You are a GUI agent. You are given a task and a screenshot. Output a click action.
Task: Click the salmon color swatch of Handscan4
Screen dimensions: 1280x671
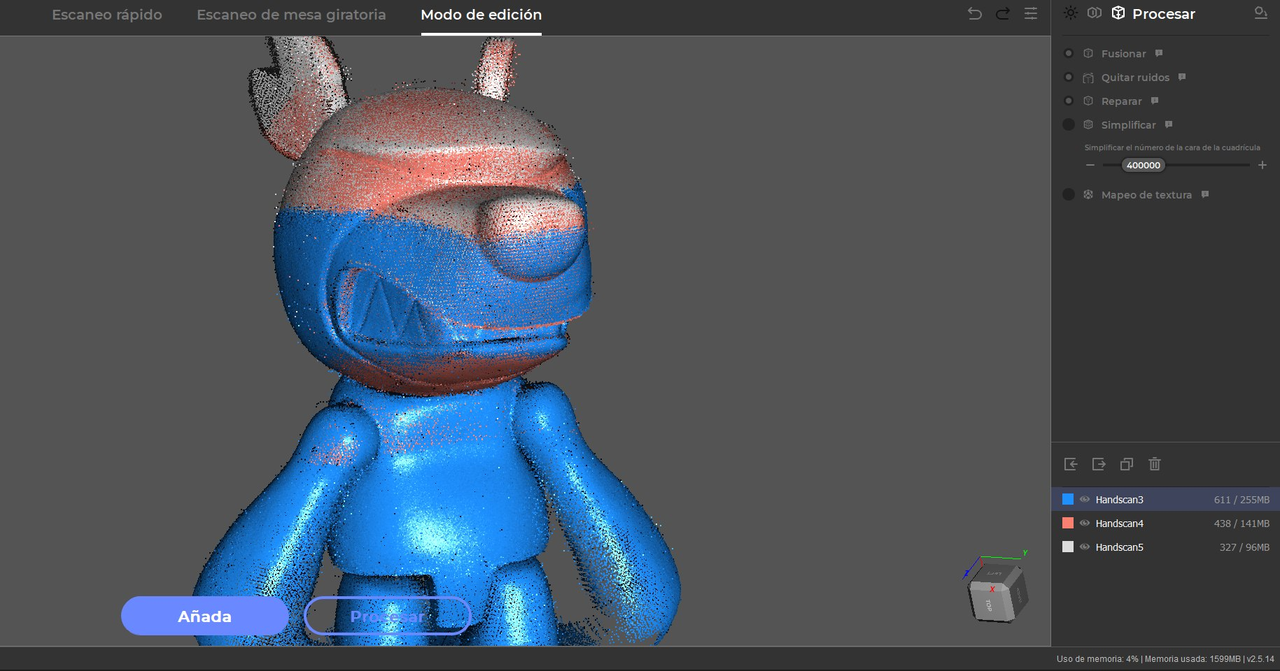coord(1068,523)
